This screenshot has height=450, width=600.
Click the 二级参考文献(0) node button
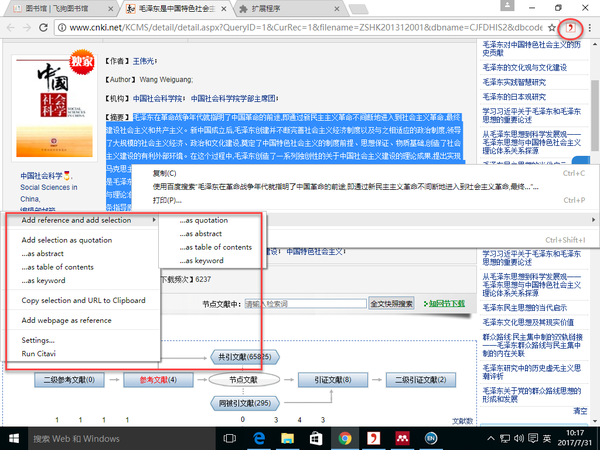pyautogui.click(x=69, y=380)
